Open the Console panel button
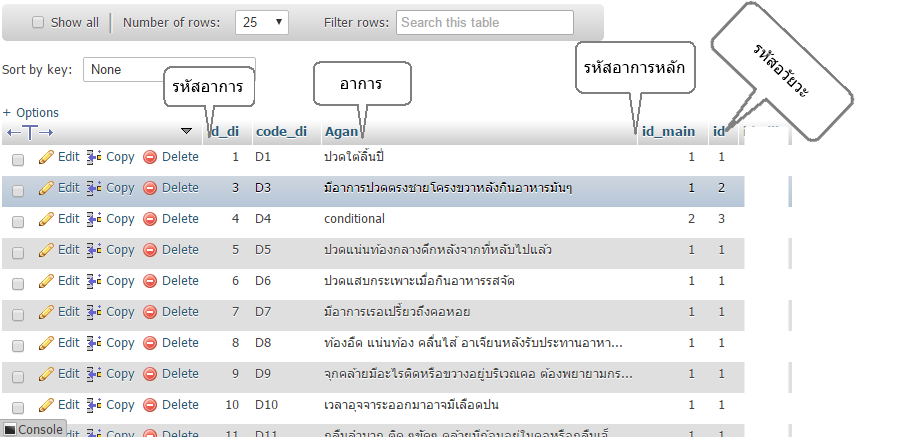The width and height of the screenshot is (898, 439). (34, 429)
